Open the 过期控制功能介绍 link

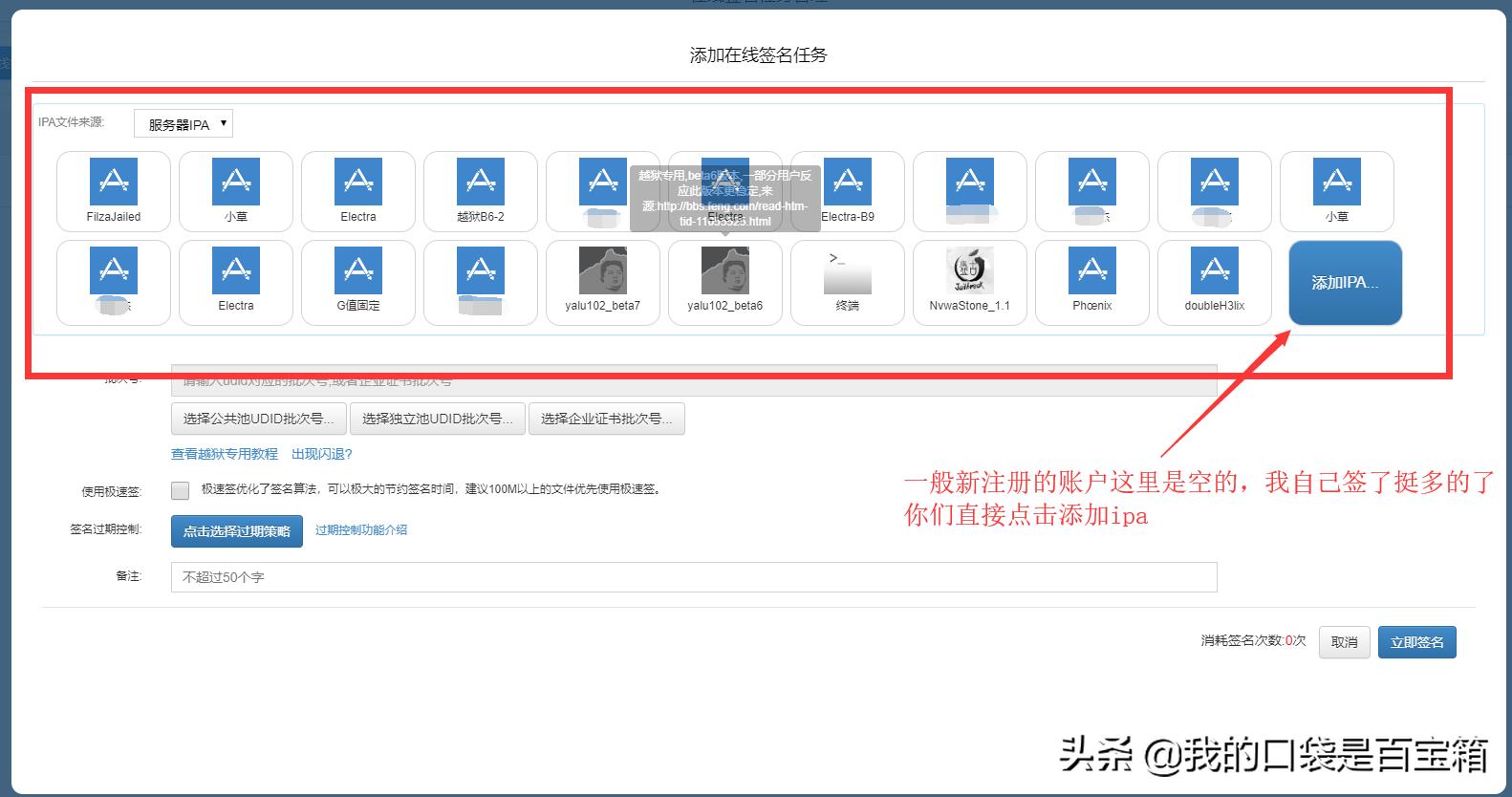[x=361, y=529]
